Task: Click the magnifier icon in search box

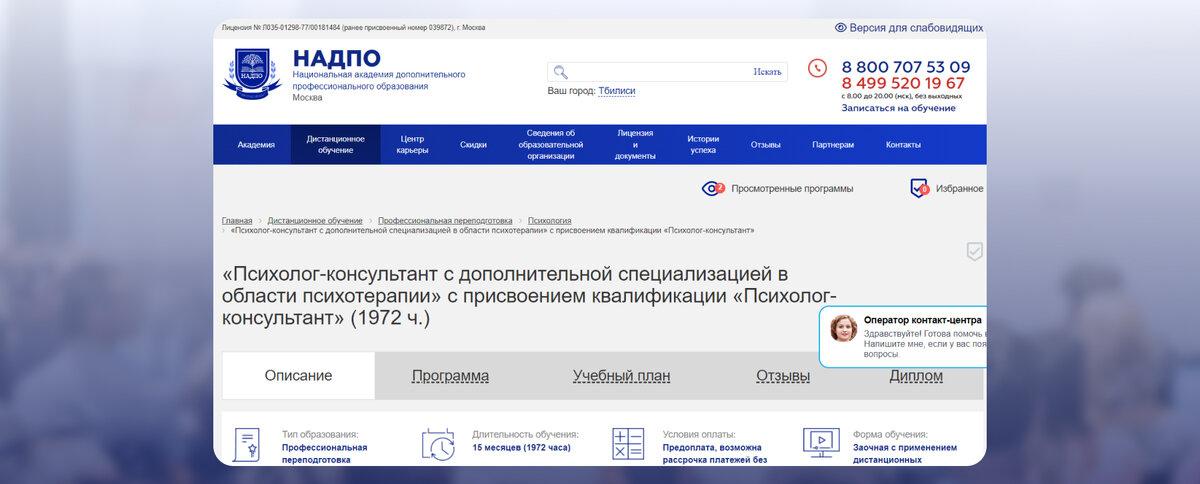Action: (x=561, y=72)
